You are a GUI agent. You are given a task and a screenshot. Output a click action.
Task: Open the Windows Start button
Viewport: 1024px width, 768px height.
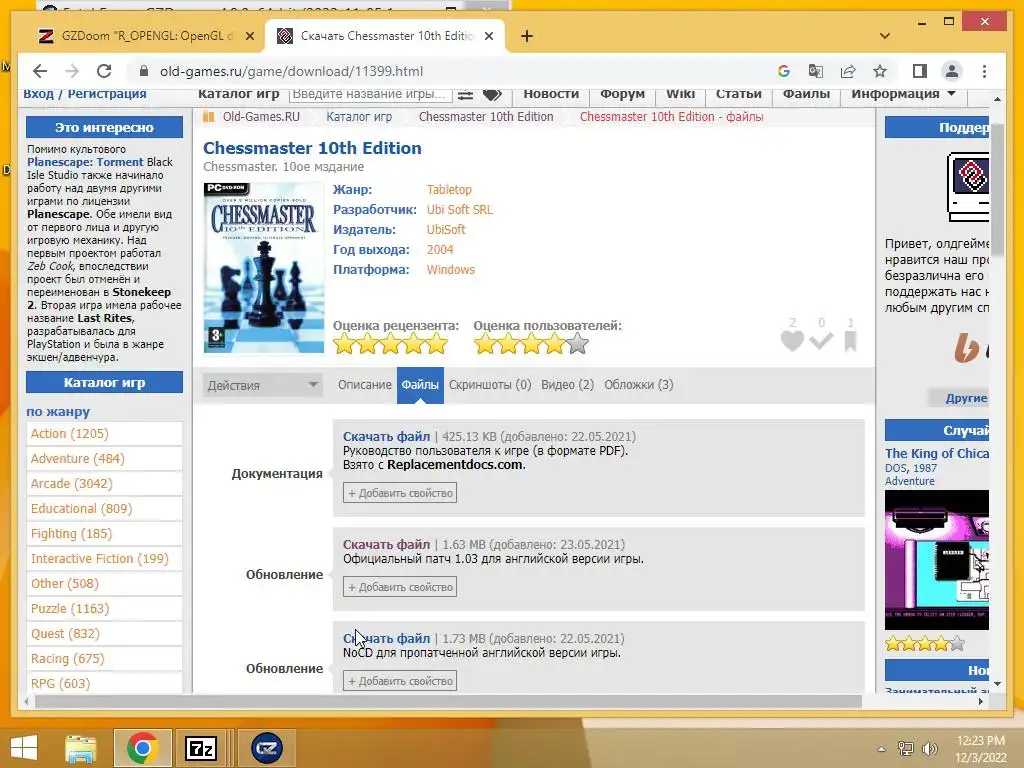pyautogui.click(x=24, y=748)
